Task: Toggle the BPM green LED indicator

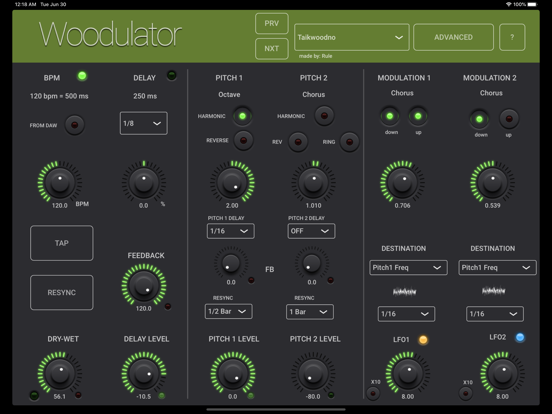Action: click(82, 76)
